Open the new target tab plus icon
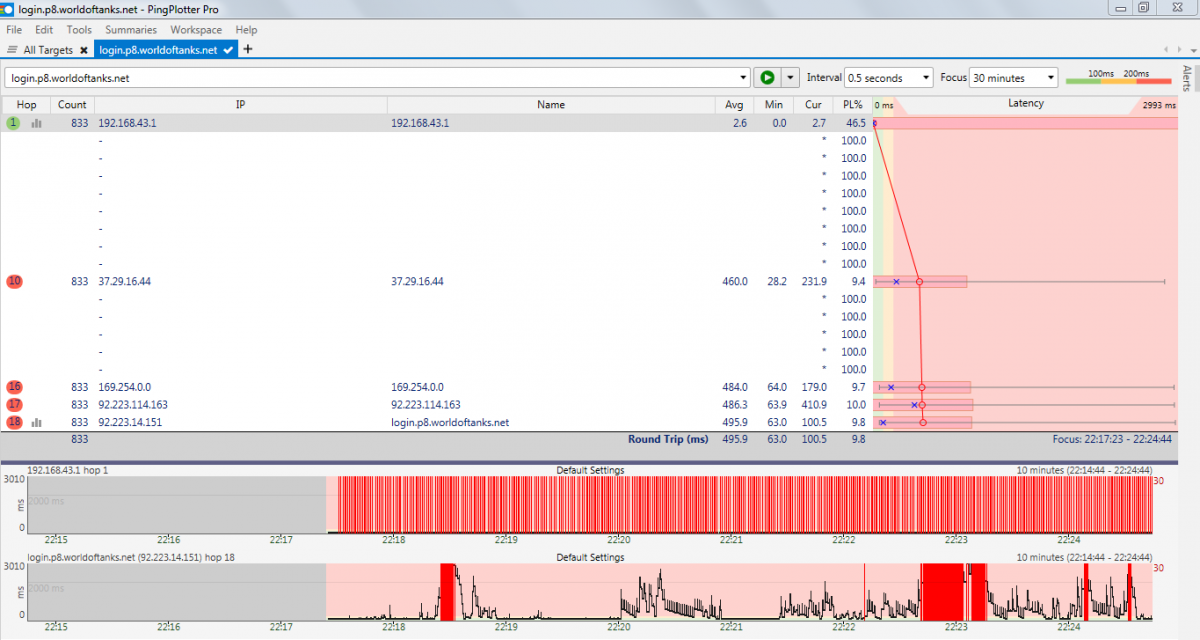Viewport: 1200px width, 640px height. click(248, 49)
